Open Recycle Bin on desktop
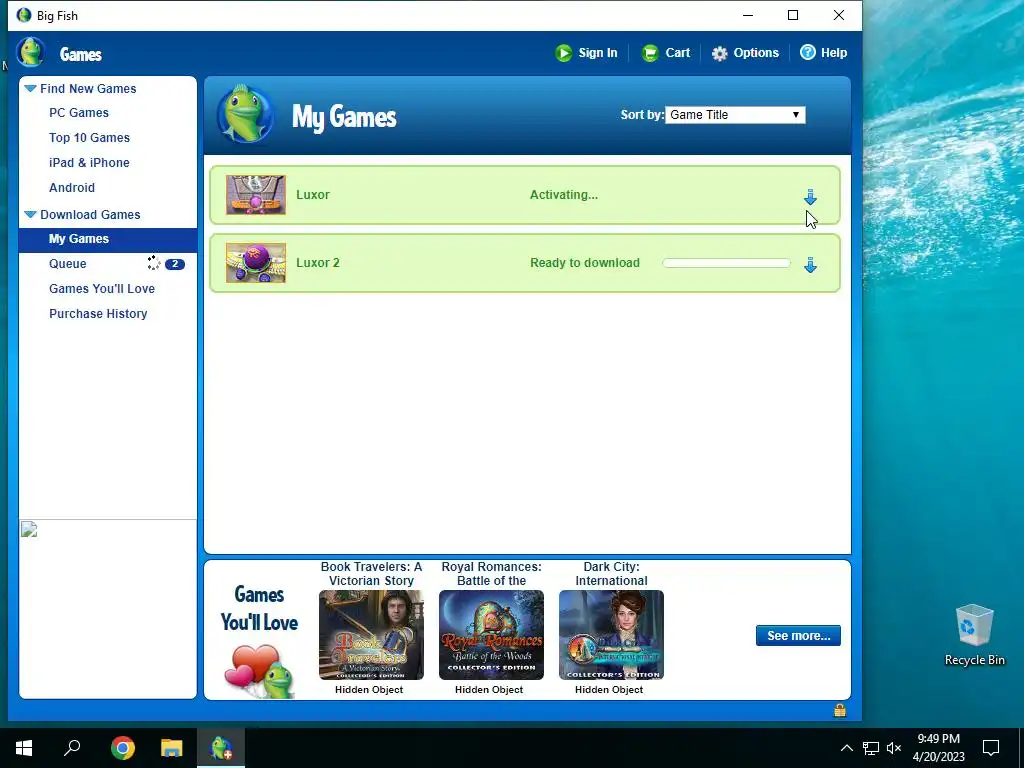This screenshot has height=768, width=1024. click(974, 635)
